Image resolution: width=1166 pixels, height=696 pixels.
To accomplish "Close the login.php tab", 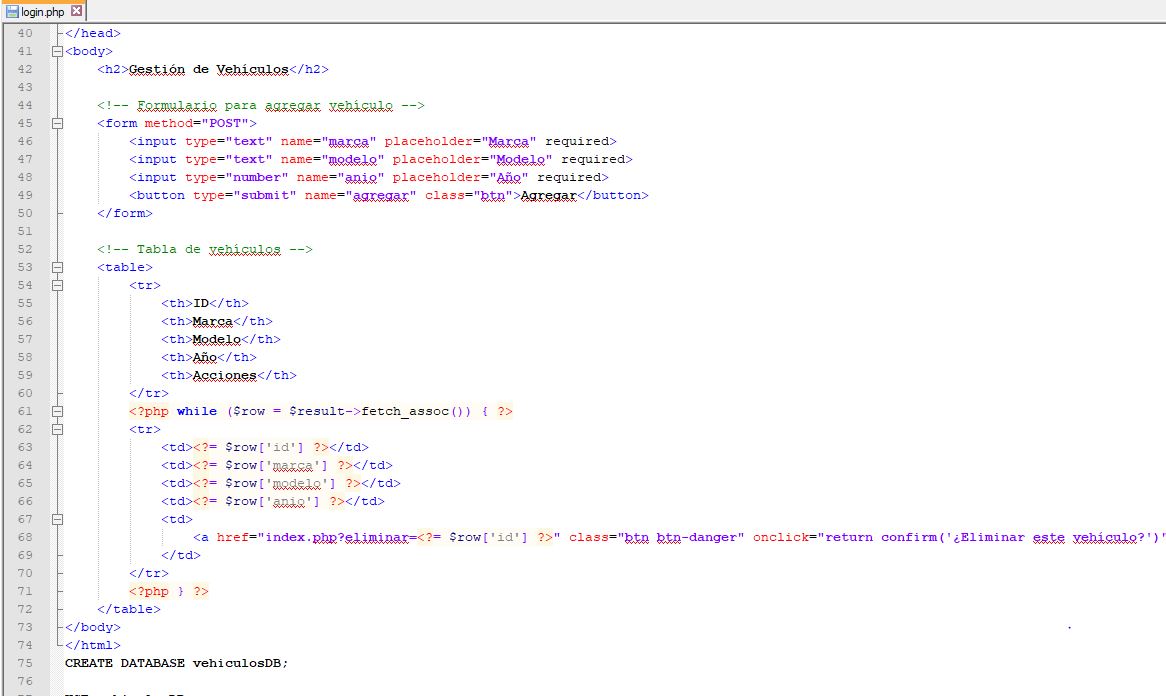I will pos(77,11).
